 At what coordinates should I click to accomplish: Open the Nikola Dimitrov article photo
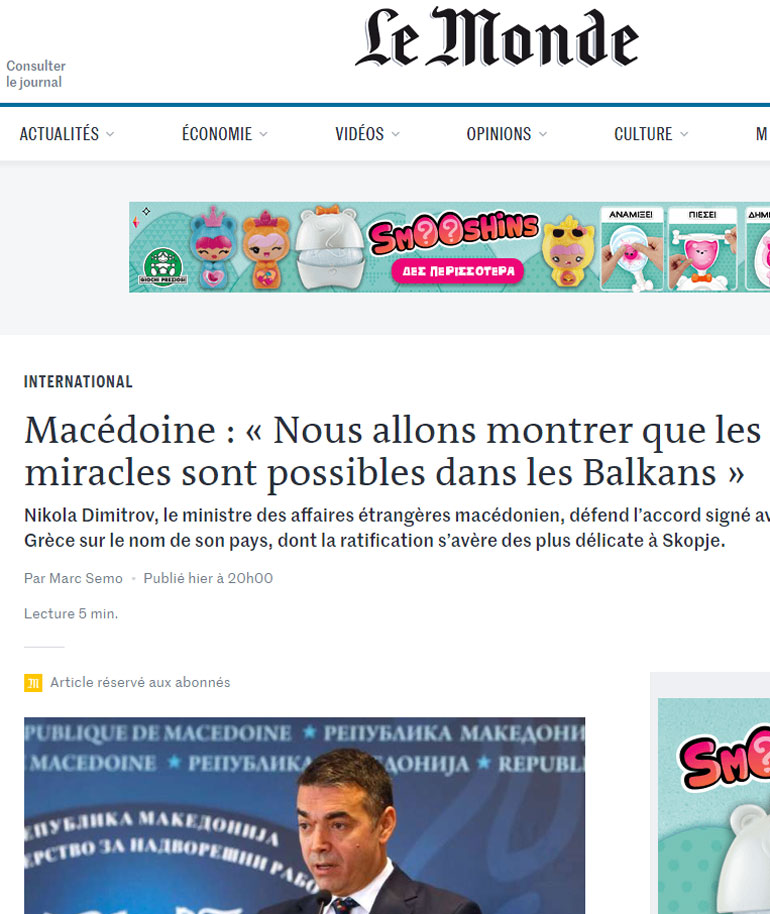304,815
